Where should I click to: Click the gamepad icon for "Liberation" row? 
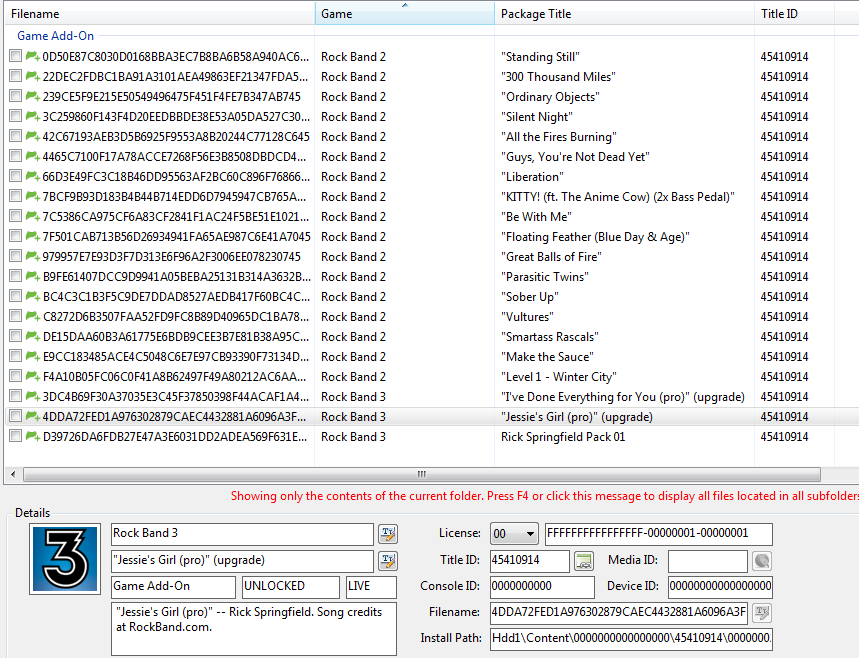32,176
